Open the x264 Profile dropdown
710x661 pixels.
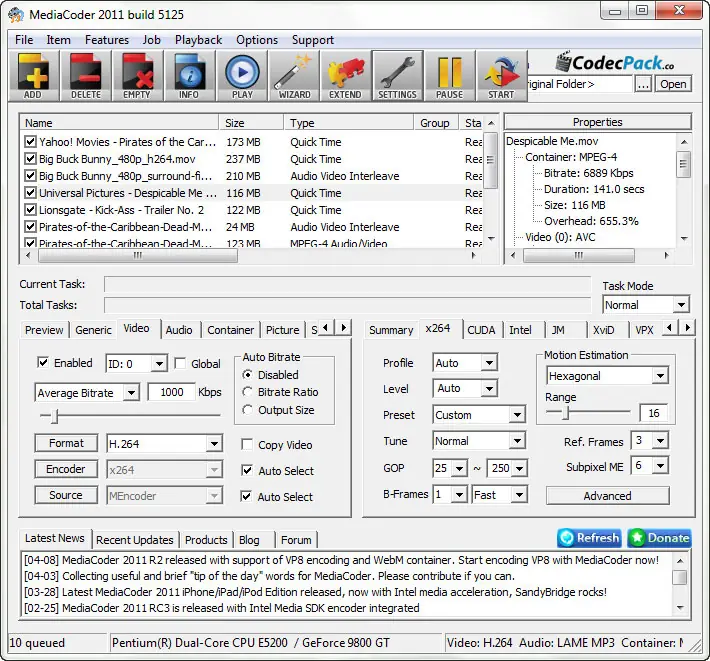pos(465,363)
